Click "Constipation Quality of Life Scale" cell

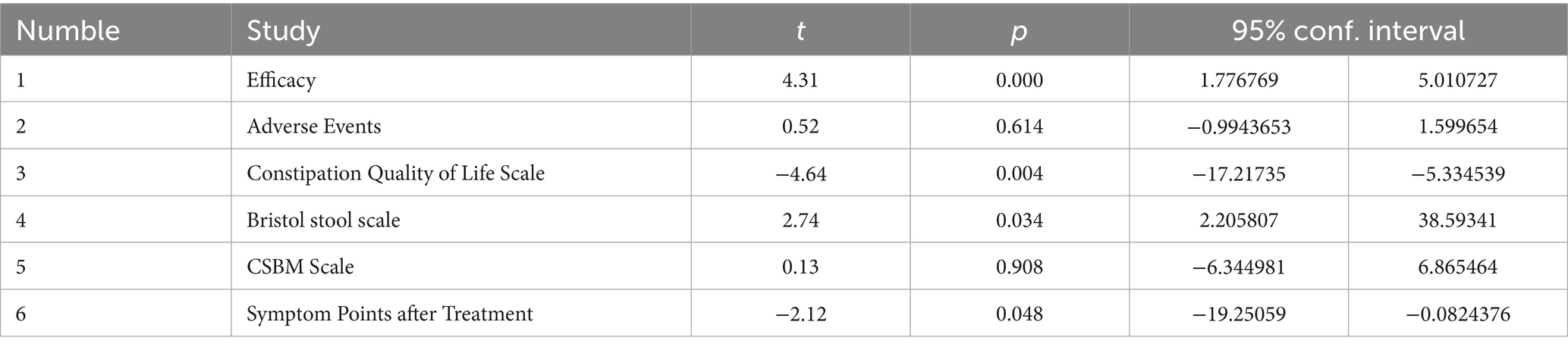[395, 173]
